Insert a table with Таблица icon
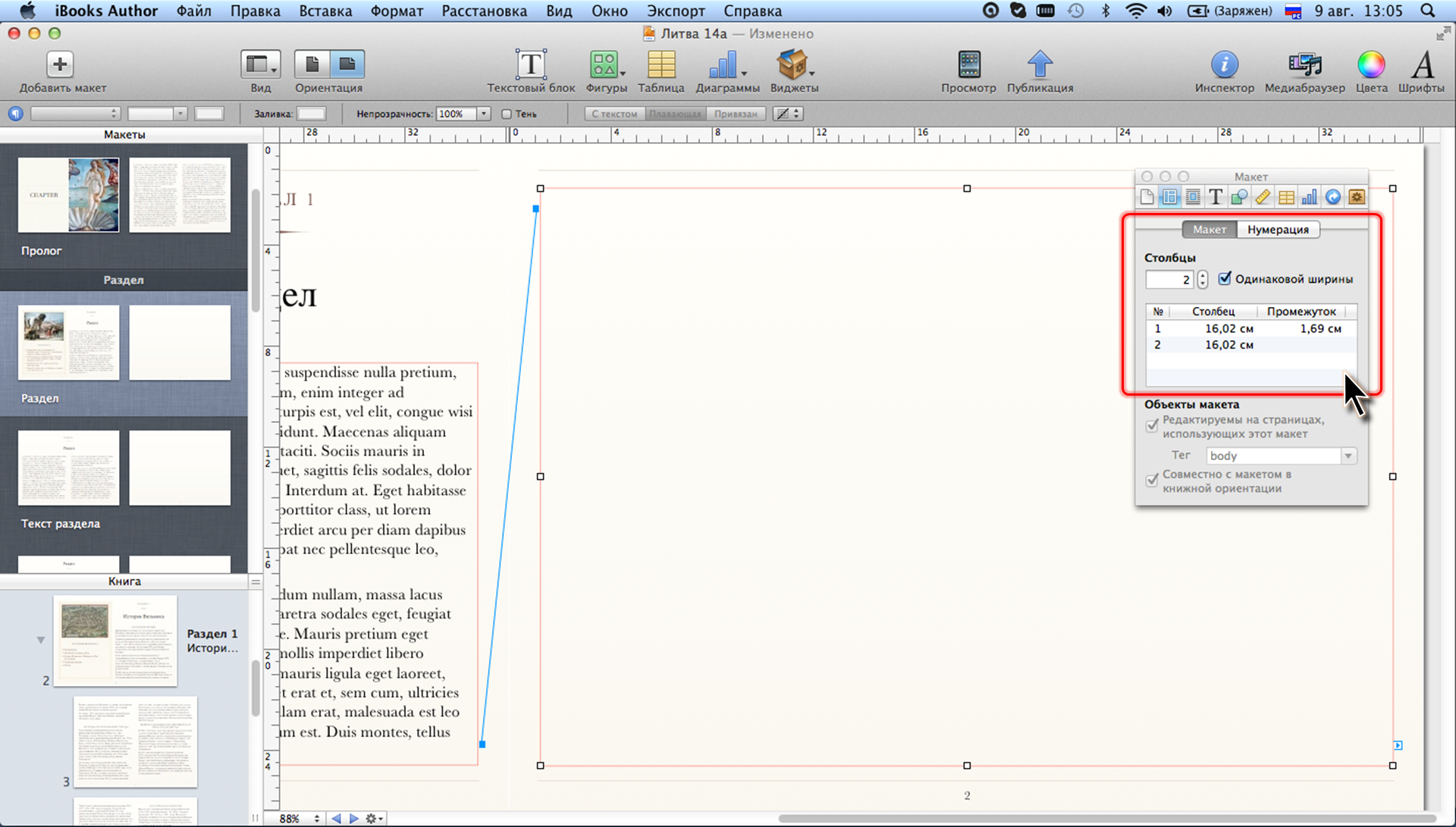1456x827 pixels. 661,65
